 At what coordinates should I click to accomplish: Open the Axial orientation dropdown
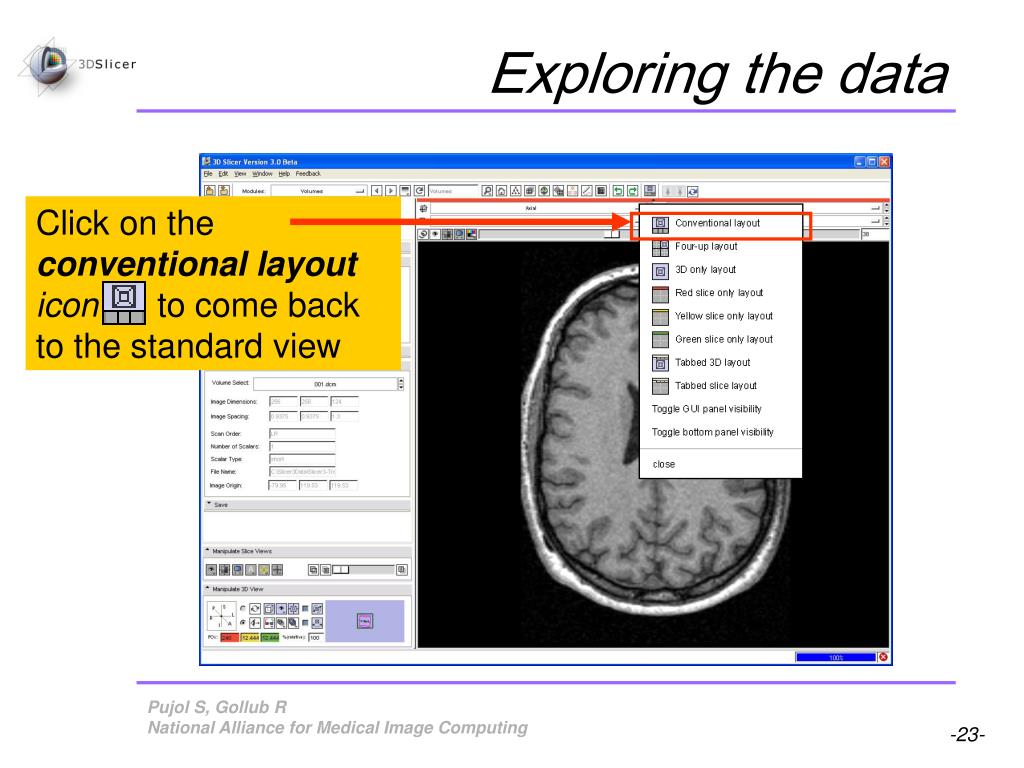[534, 208]
